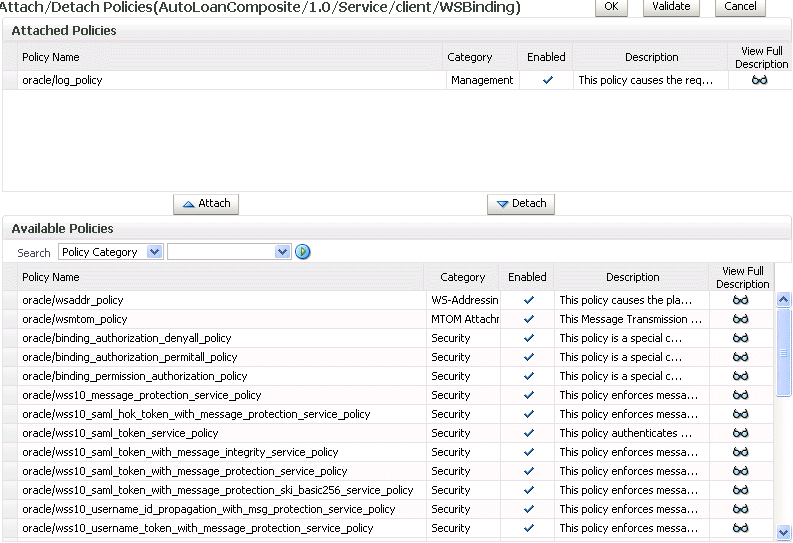The height and width of the screenshot is (543, 793).
Task: Attach the selected policy
Action: point(206,204)
